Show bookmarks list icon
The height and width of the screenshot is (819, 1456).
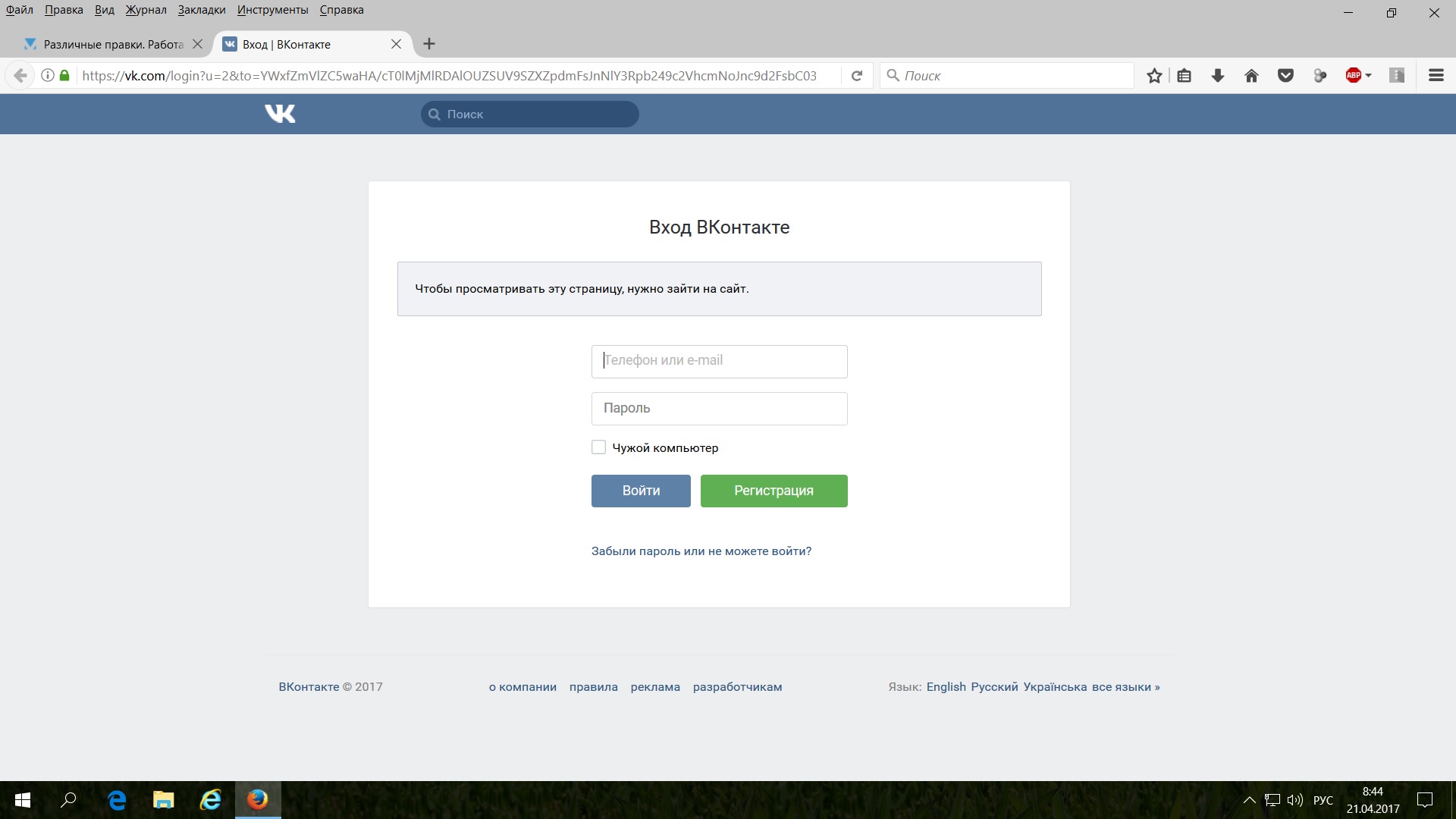[1185, 76]
